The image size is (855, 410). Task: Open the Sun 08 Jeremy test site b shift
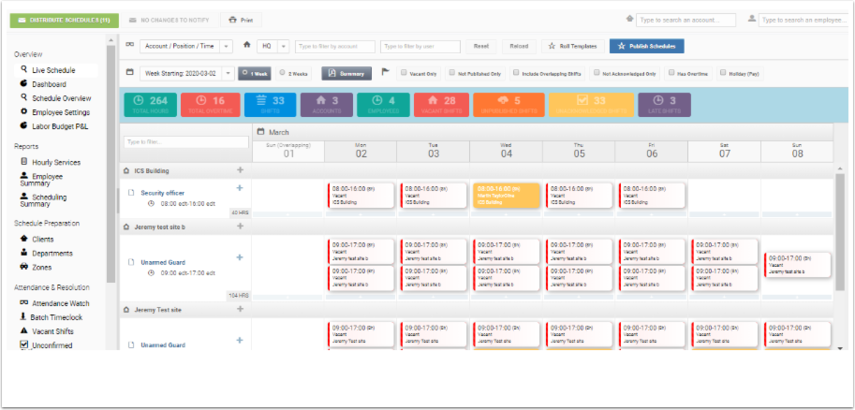797,264
